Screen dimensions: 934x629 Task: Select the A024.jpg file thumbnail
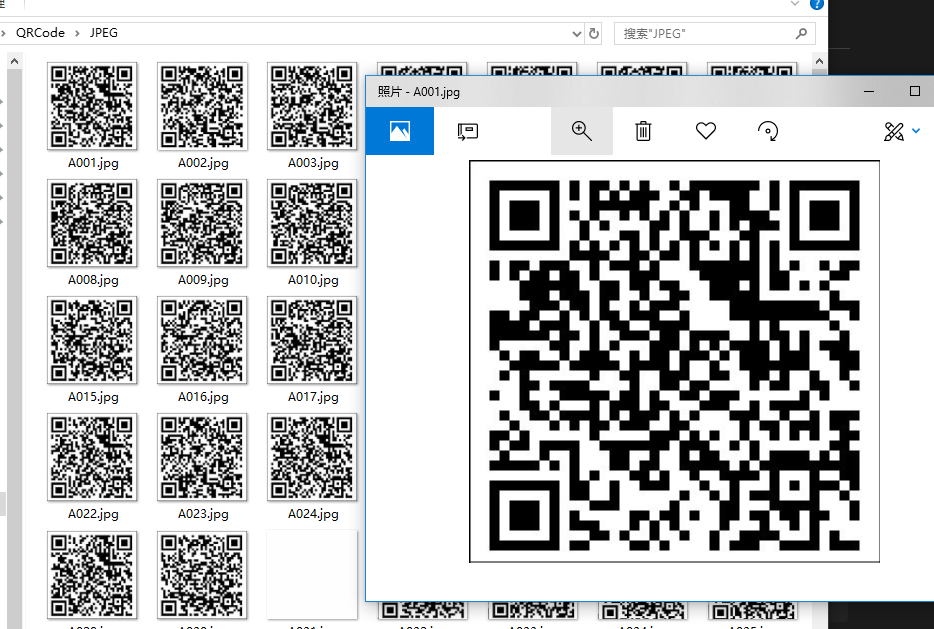313,459
